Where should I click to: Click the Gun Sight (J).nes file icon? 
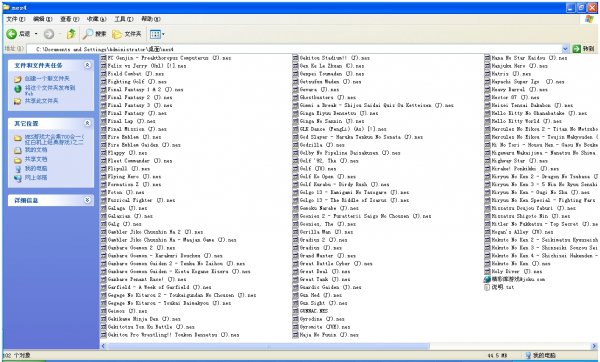coord(295,303)
